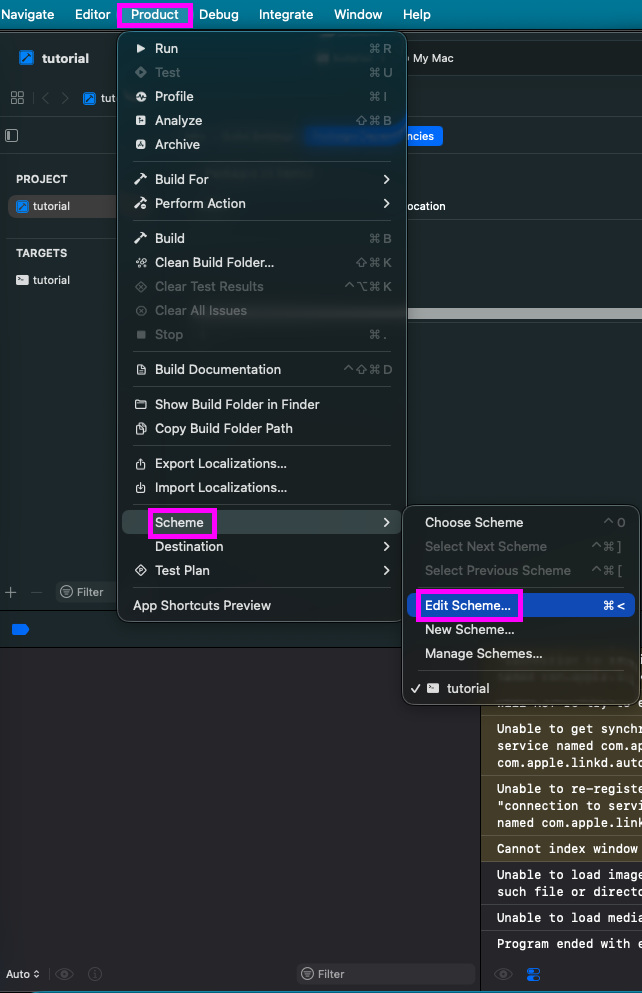Select App Shortcuts Preview
The height and width of the screenshot is (993, 642).
[262, 605]
